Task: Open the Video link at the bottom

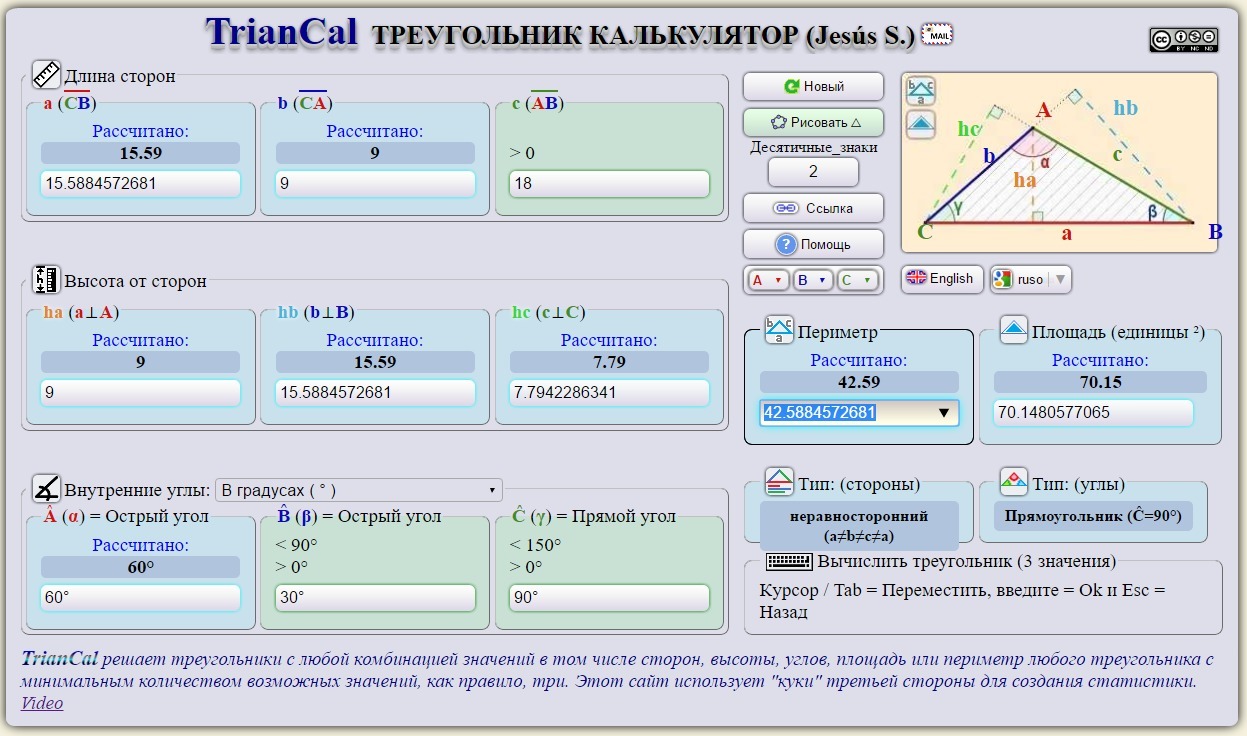Action: click(42, 703)
